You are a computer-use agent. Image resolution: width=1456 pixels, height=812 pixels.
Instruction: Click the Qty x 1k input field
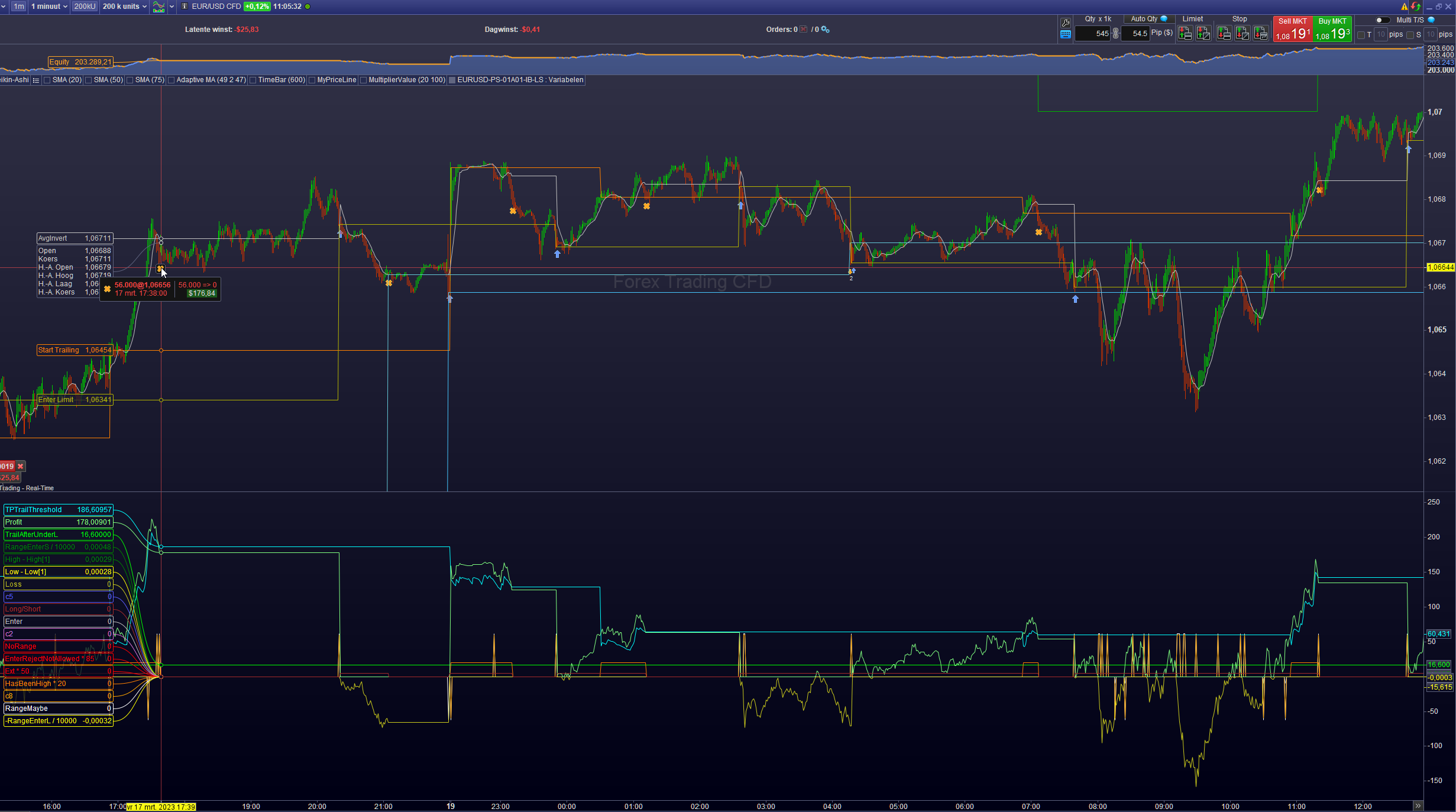[x=1092, y=34]
